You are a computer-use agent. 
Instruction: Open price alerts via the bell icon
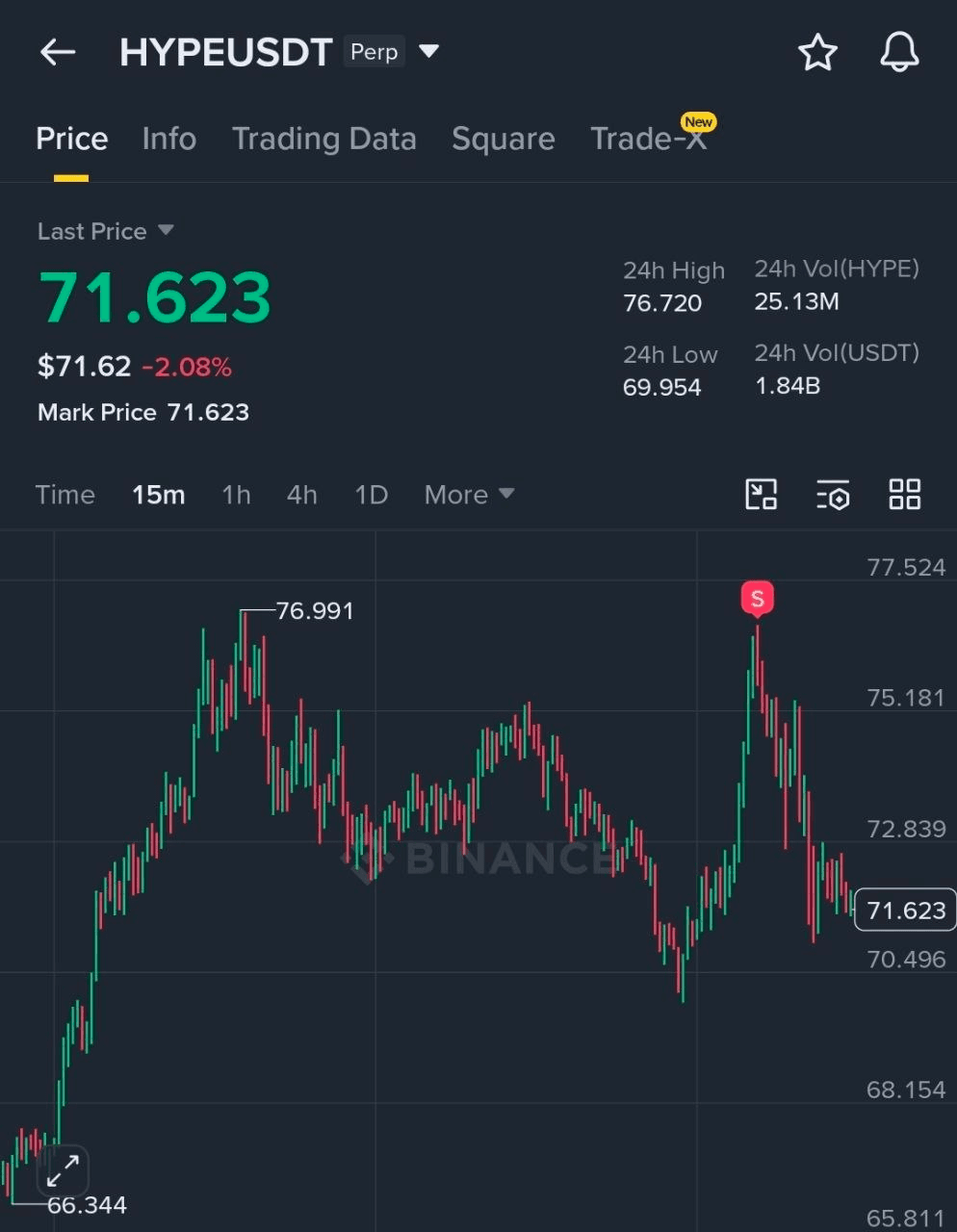tap(899, 52)
